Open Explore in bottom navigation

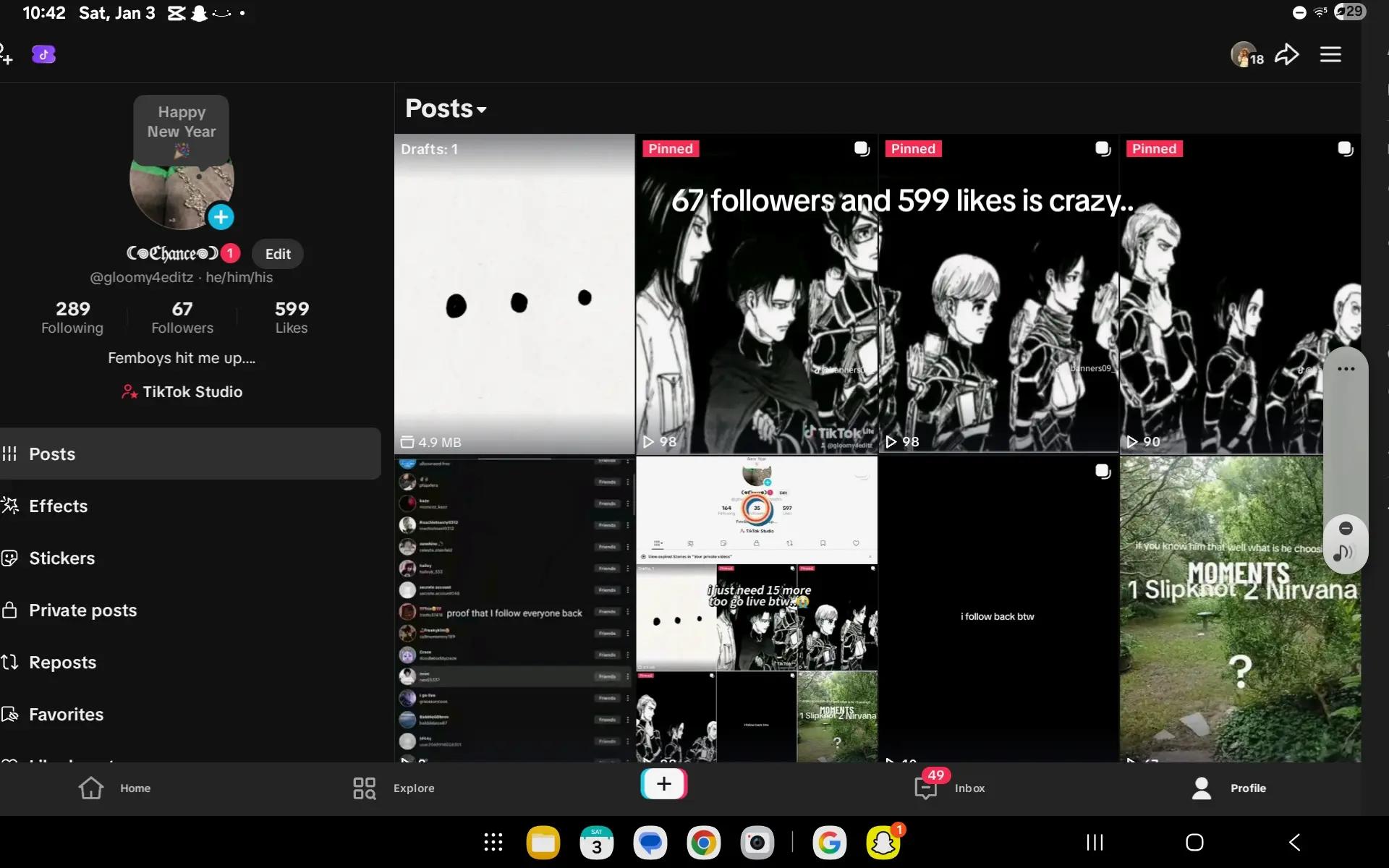[393, 788]
